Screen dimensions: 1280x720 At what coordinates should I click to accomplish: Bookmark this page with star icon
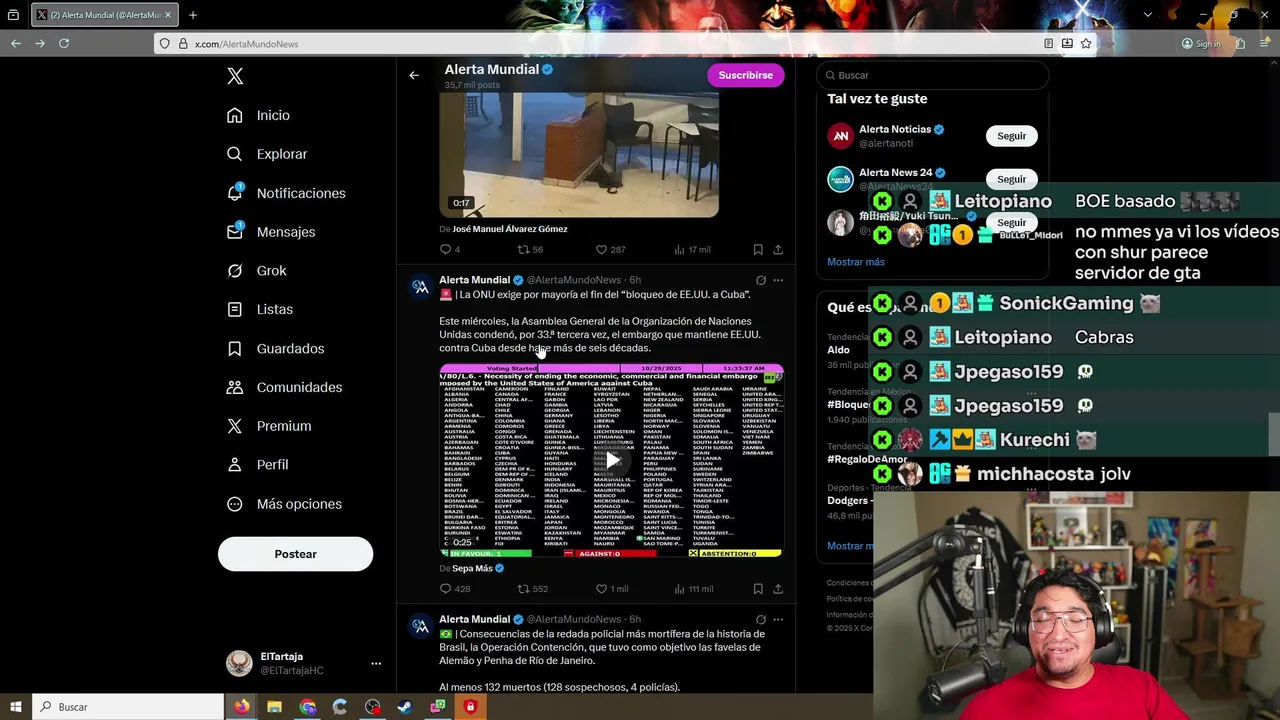pyautogui.click(x=1086, y=43)
